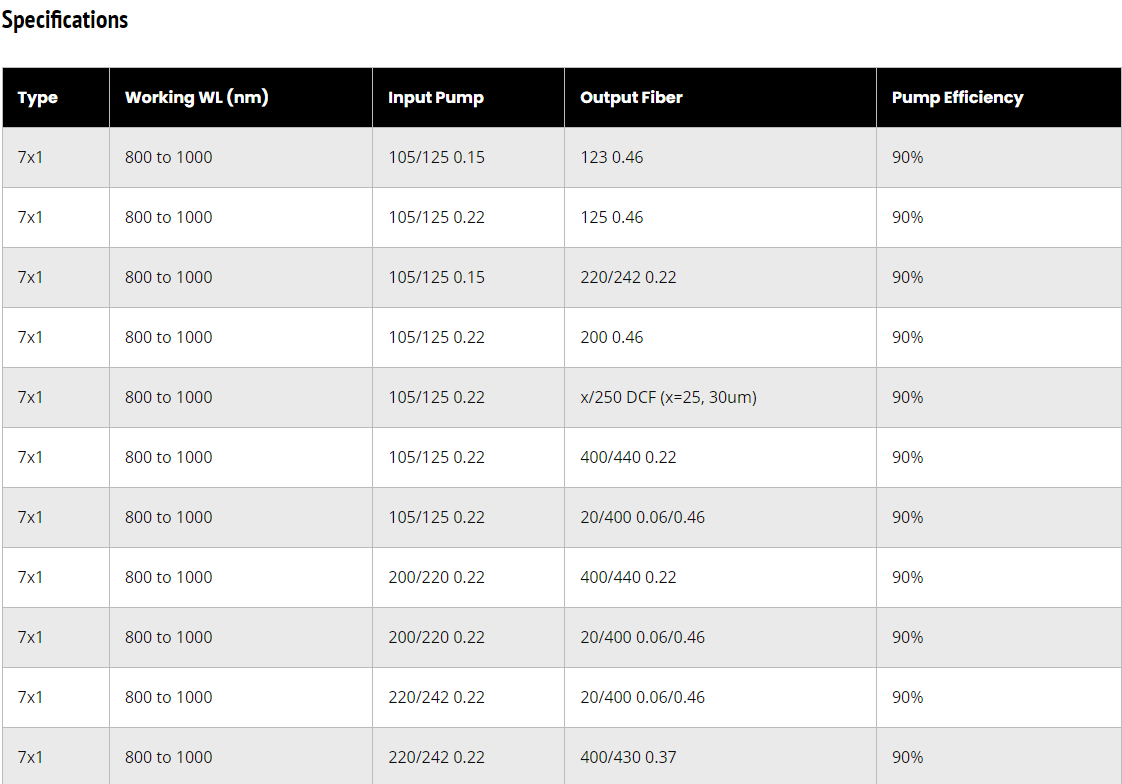
Task: Click the Type column header
Action: click(38, 98)
